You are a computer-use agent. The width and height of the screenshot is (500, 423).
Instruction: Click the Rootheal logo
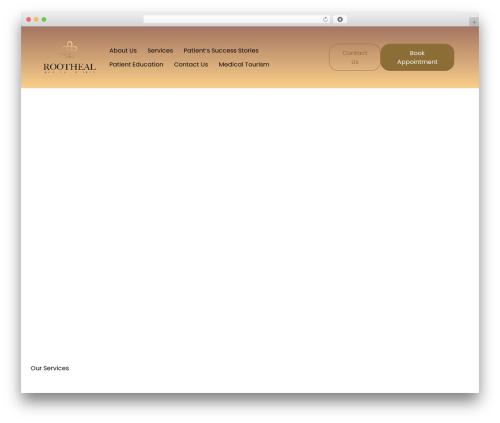[69, 57]
